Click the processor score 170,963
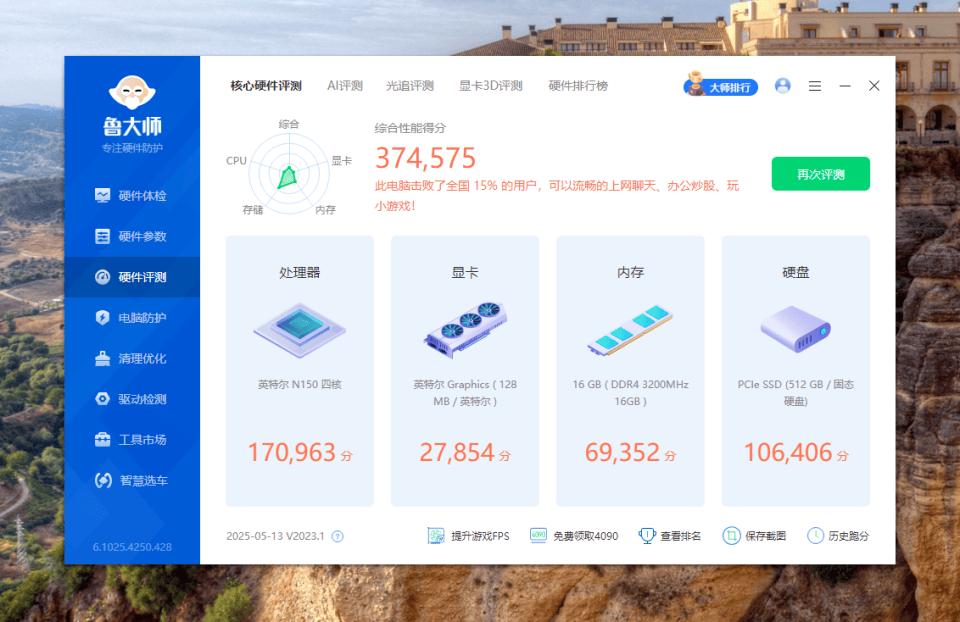 pyautogui.click(x=292, y=452)
